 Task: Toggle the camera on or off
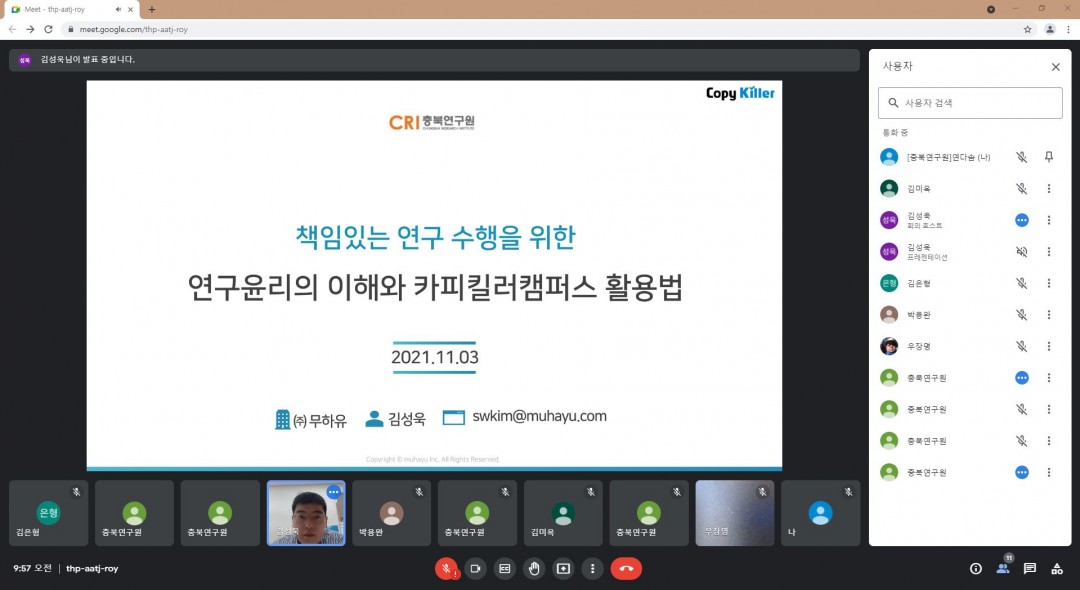(475, 568)
